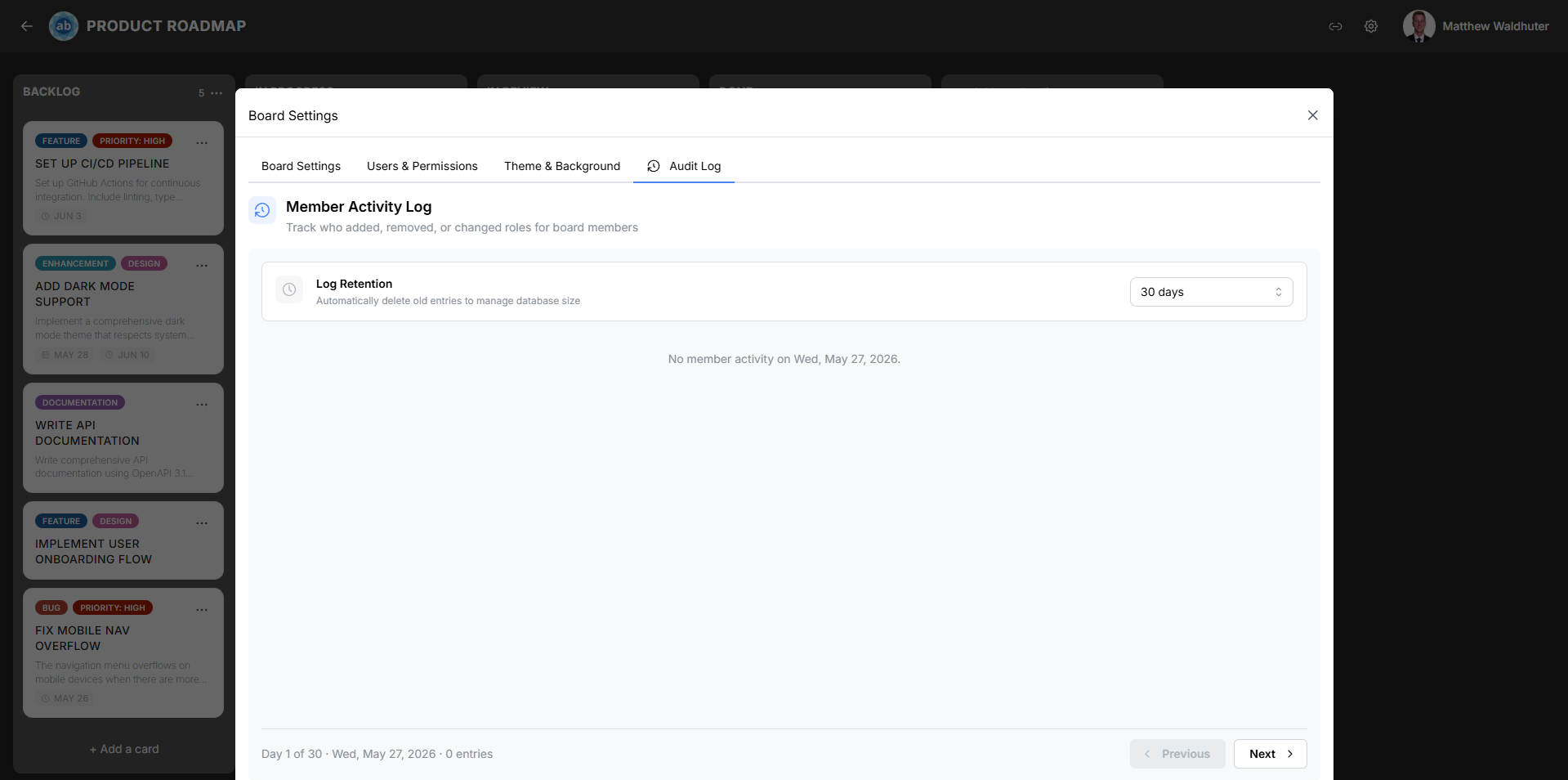Click the No member activity message
The height and width of the screenshot is (780, 1568).
tap(784, 359)
